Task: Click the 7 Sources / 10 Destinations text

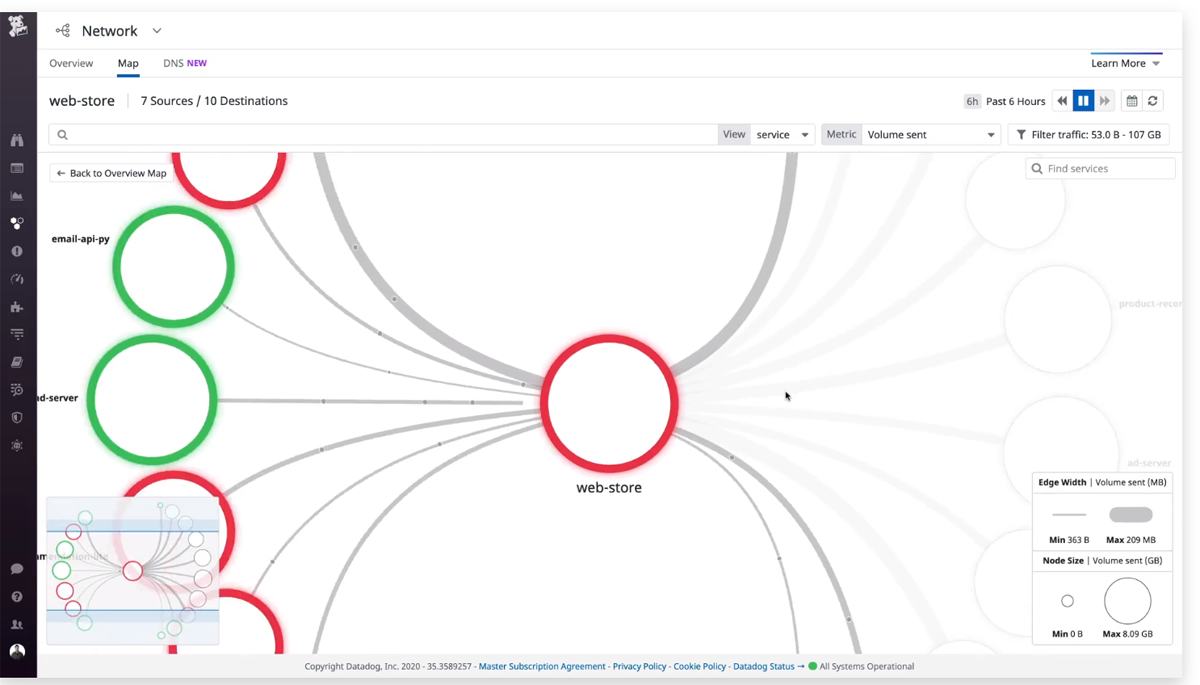Action: click(x=214, y=101)
